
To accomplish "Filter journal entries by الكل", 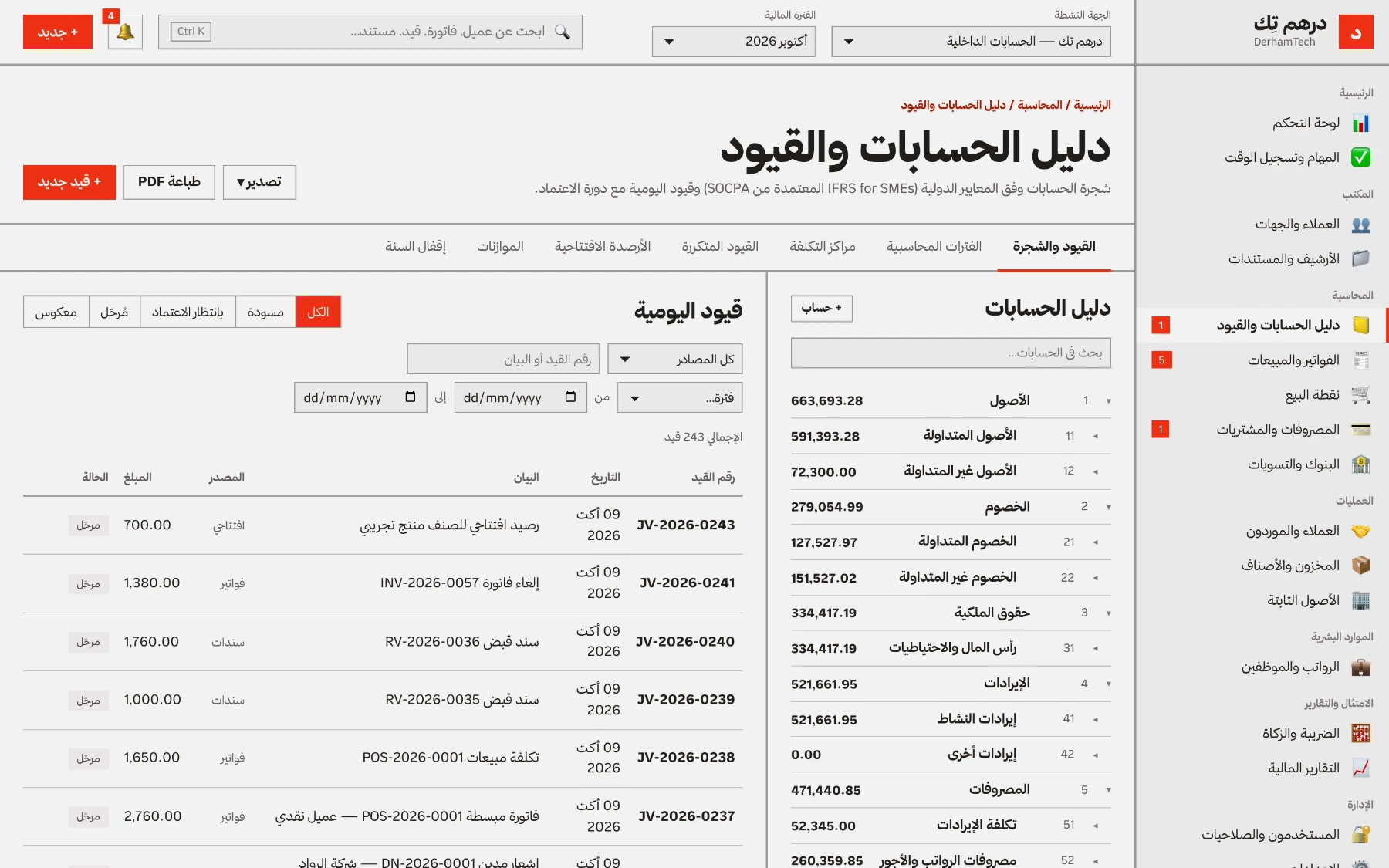I will 318,312.
